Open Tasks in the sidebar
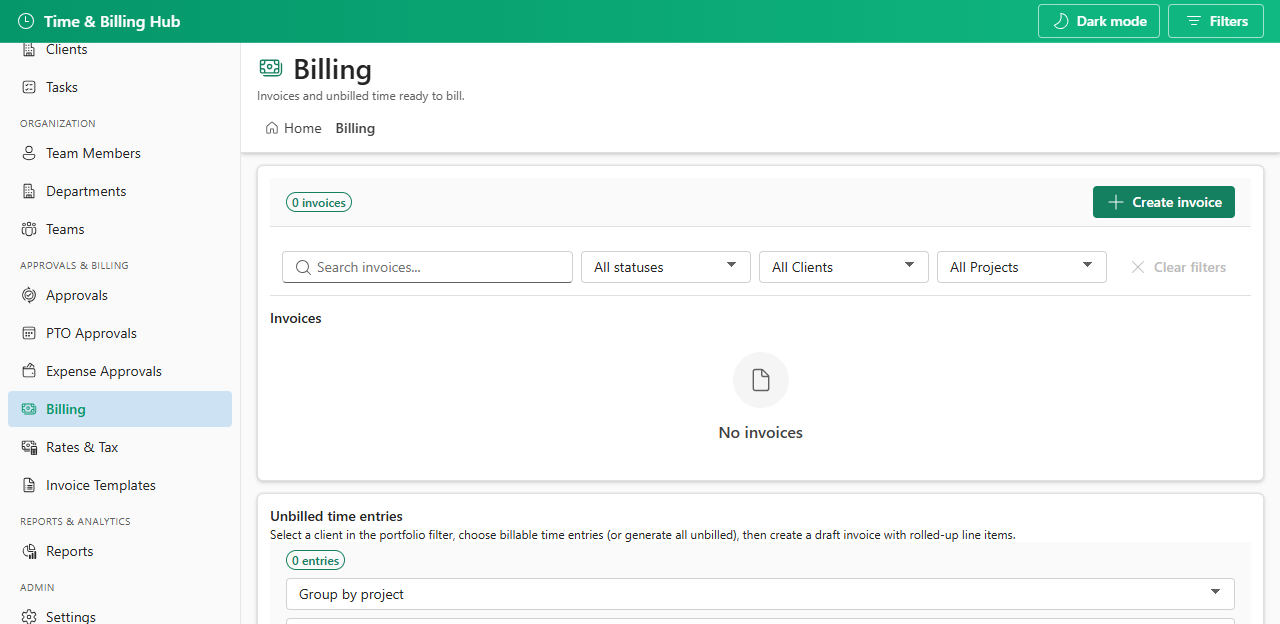 (120, 87)
